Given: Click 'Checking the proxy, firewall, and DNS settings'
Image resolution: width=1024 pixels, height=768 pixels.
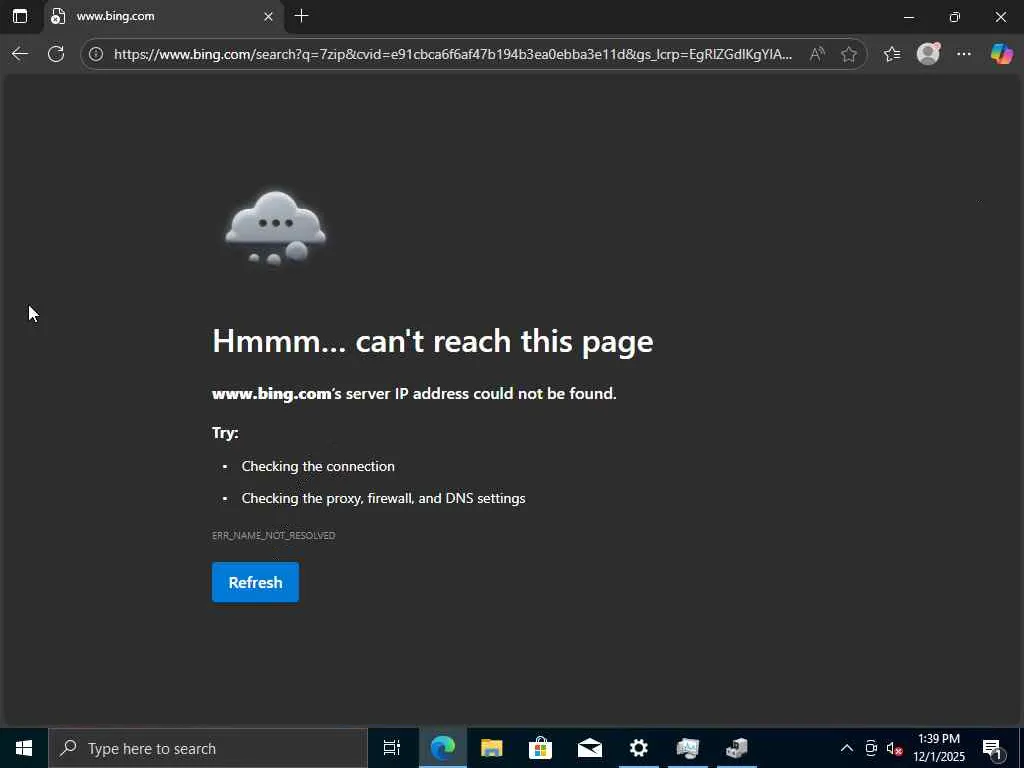Looking at the screenshot, I should pos(383,498).
